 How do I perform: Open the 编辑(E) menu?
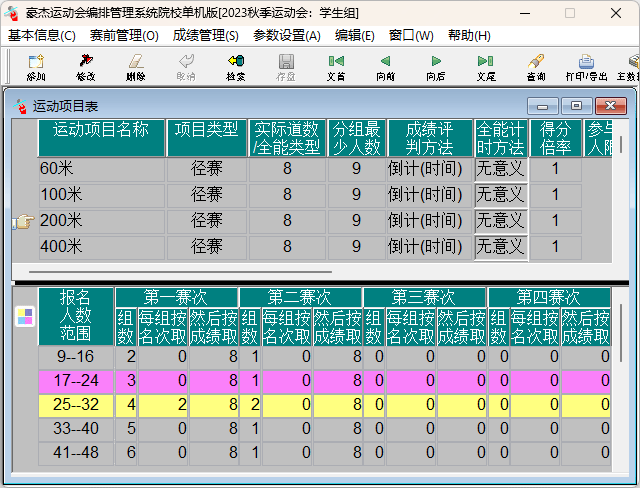[x=354, y=35]
